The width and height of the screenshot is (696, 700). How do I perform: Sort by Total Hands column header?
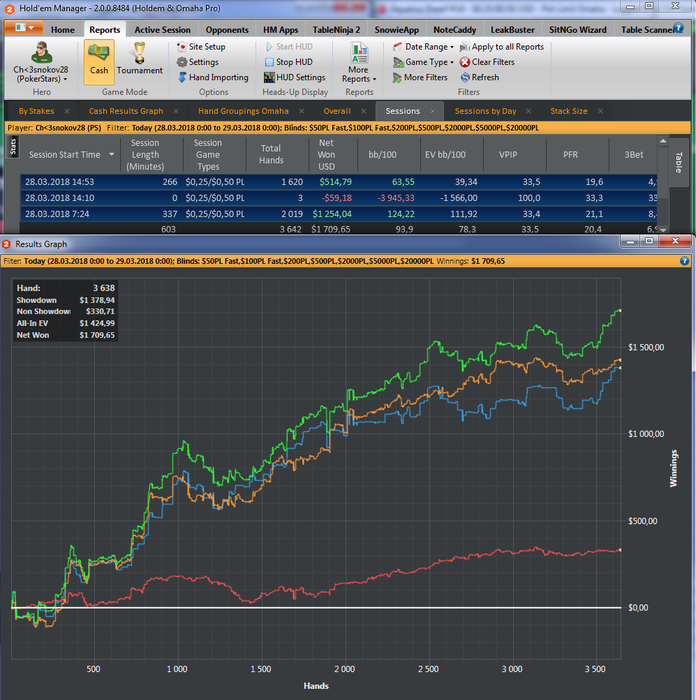[x=271, y=154]
